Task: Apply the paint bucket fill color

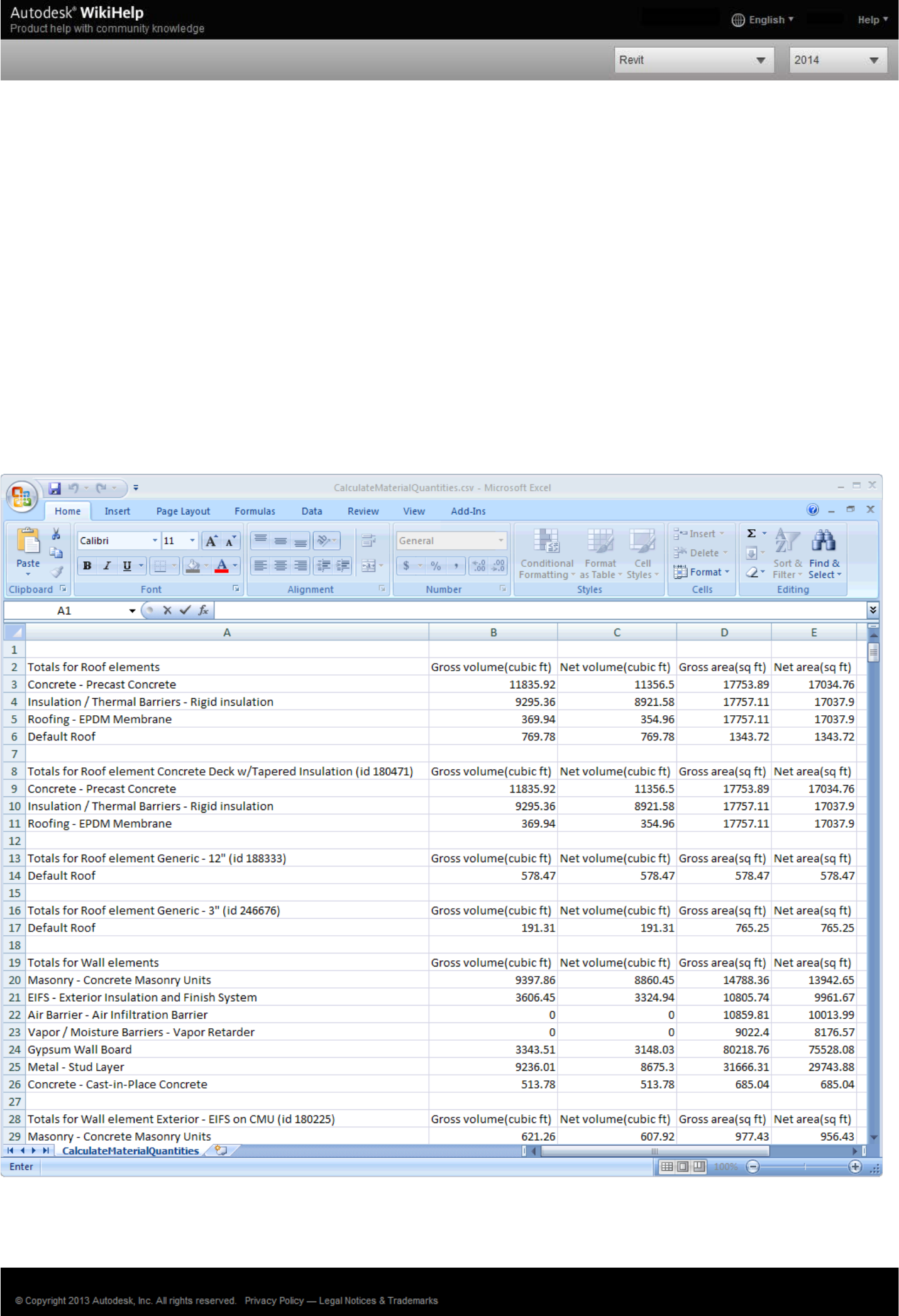Action: point(193,566)
